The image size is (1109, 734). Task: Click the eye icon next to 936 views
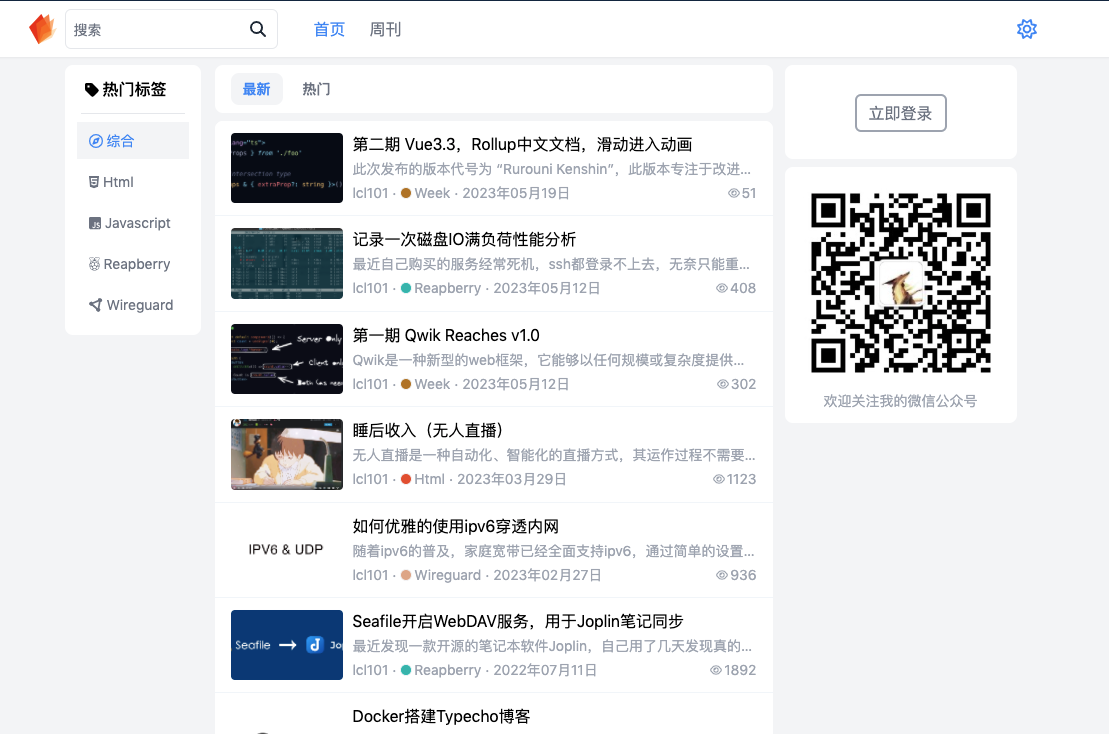coord(721,575)
